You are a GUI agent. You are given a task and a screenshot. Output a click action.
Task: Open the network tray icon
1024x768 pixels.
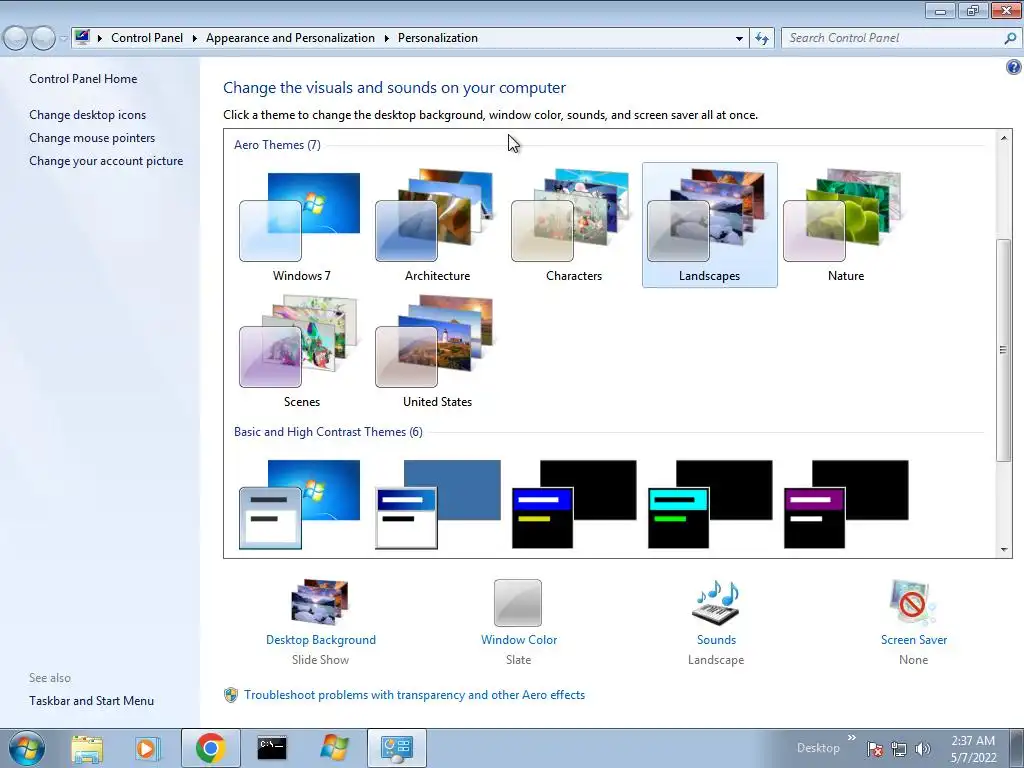pyautogui.click(x=899, y=749)
